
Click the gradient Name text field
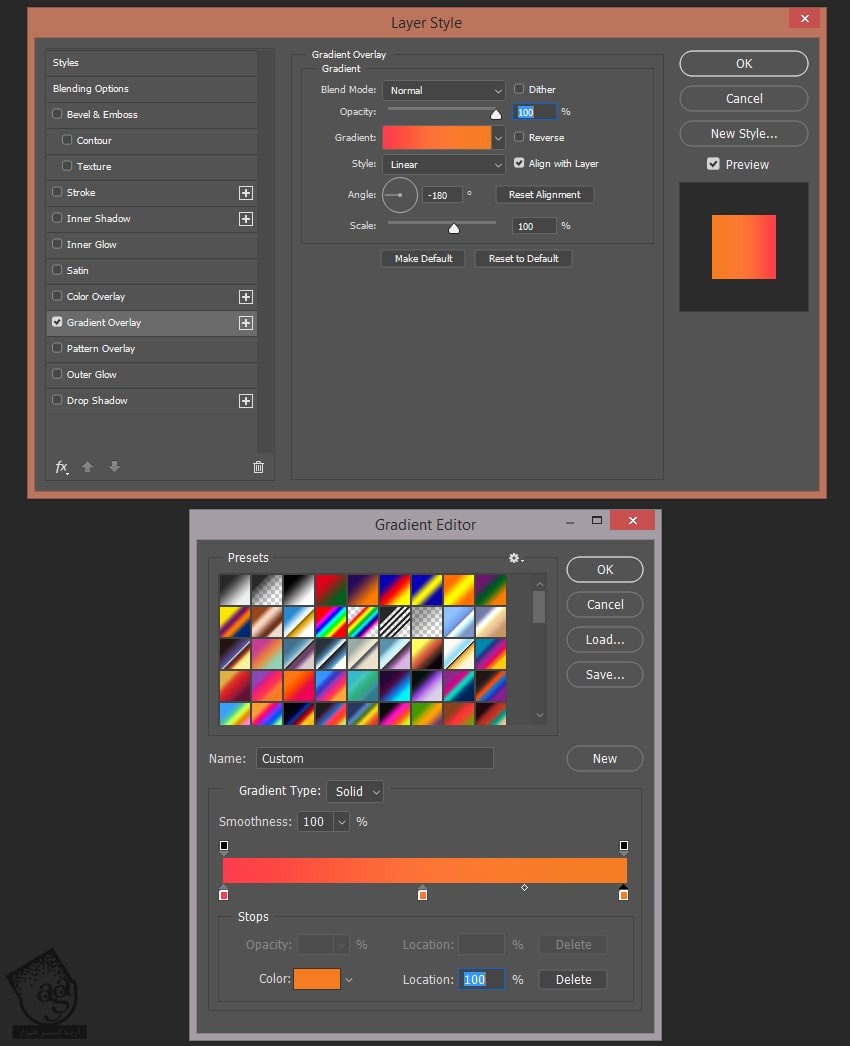(374, 758)
